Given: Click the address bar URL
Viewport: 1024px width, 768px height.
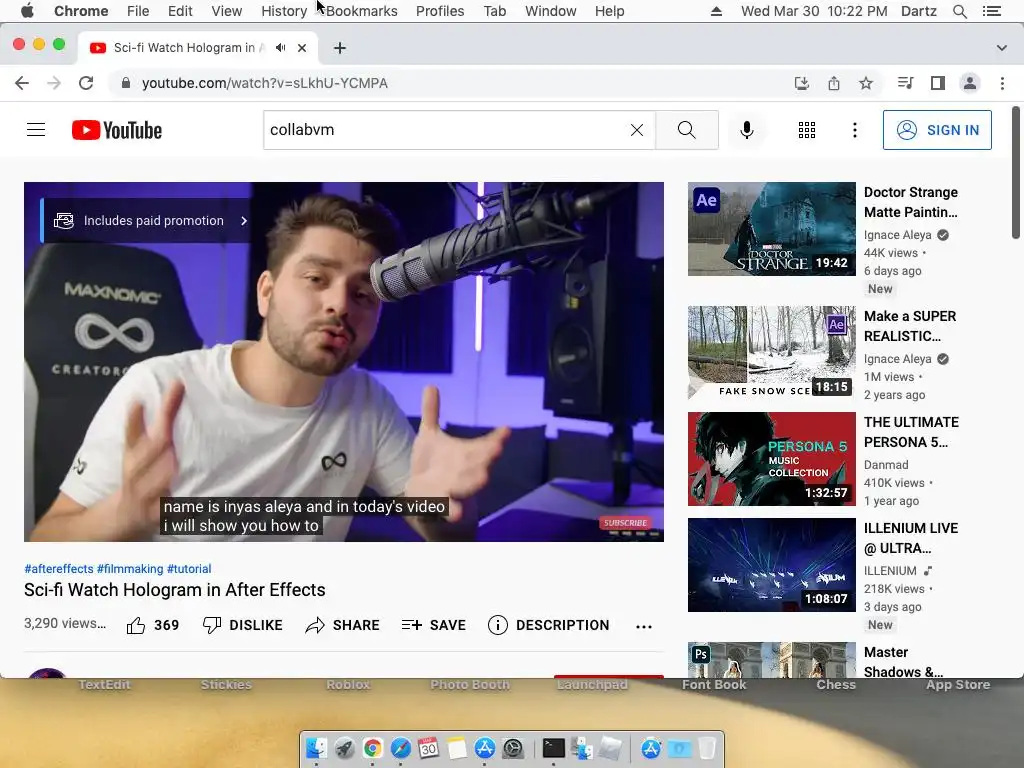Looking at the screenshot, I should 265,83.
